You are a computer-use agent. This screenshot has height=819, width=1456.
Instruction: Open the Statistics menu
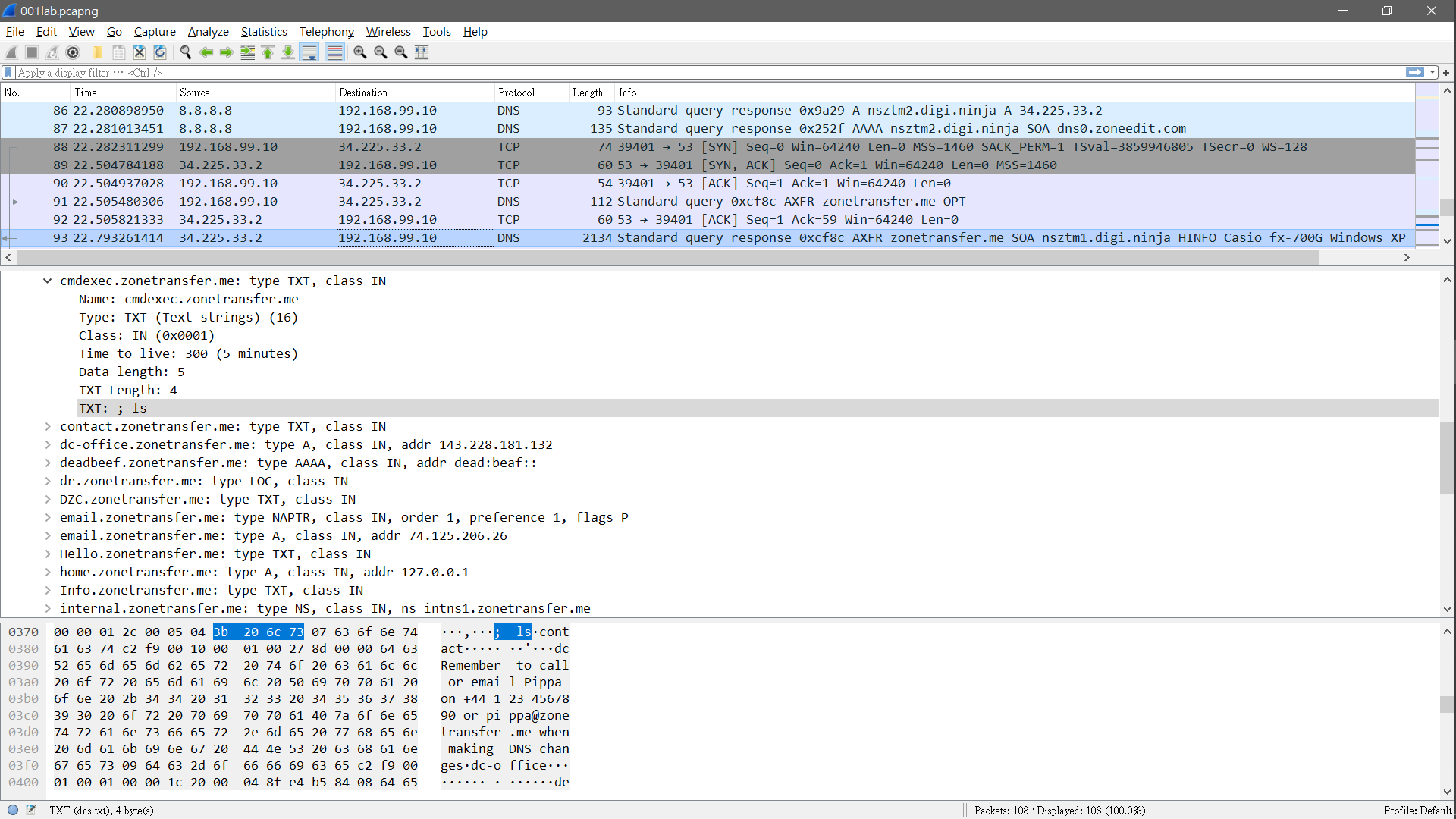(x=263, y=32)
